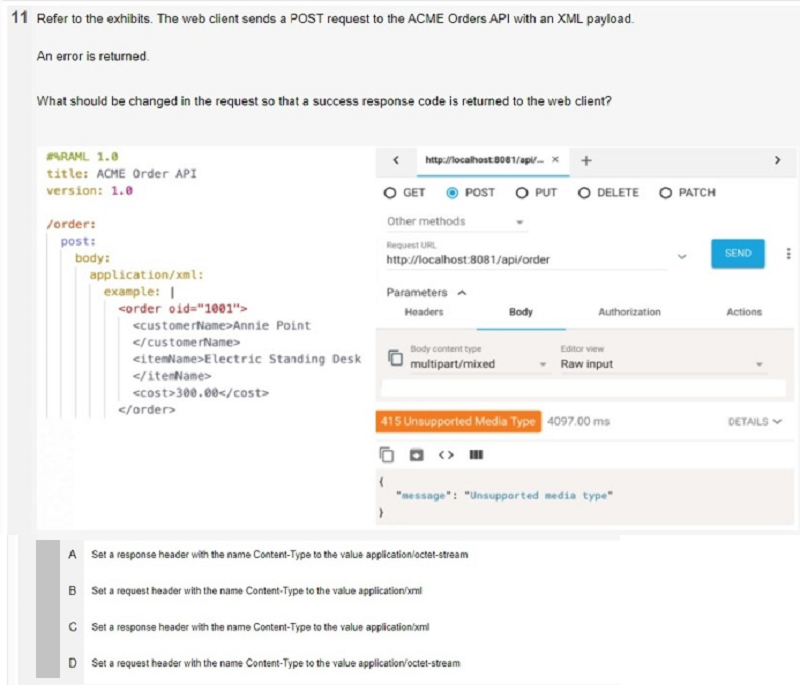Screen dimensions: 800x685
Task: Choose answer A, response header octet-stream
Action: click(x=279, y=554)
